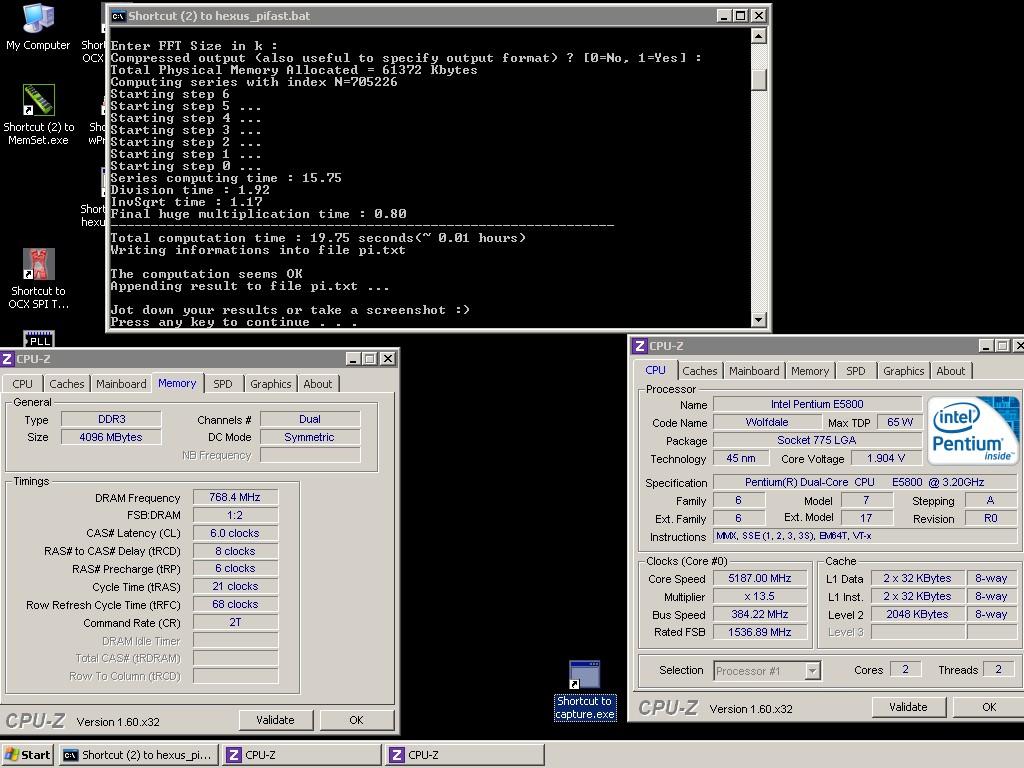Click Max TDP 65 W field
Viewport: 1024px width, 768px height.
[899, 422]
